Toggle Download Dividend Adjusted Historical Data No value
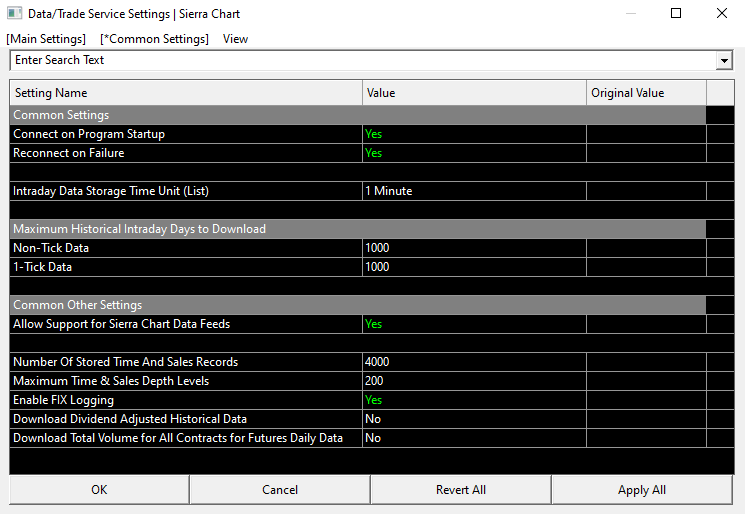The width and height of the screenshot is (745, 514). pyautogui.click(x=474, y=419)
